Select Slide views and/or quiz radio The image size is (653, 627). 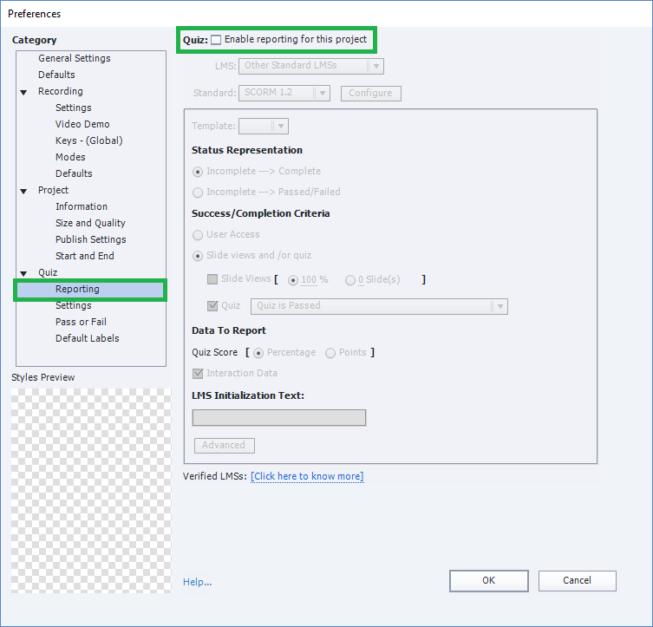click(198, 256)
